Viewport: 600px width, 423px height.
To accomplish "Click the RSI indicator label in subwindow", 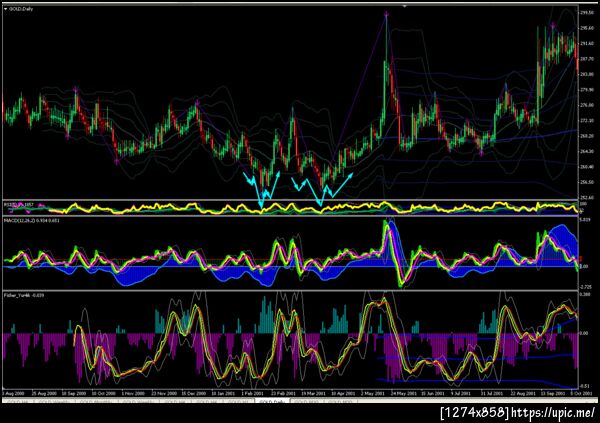I will 19,205.
